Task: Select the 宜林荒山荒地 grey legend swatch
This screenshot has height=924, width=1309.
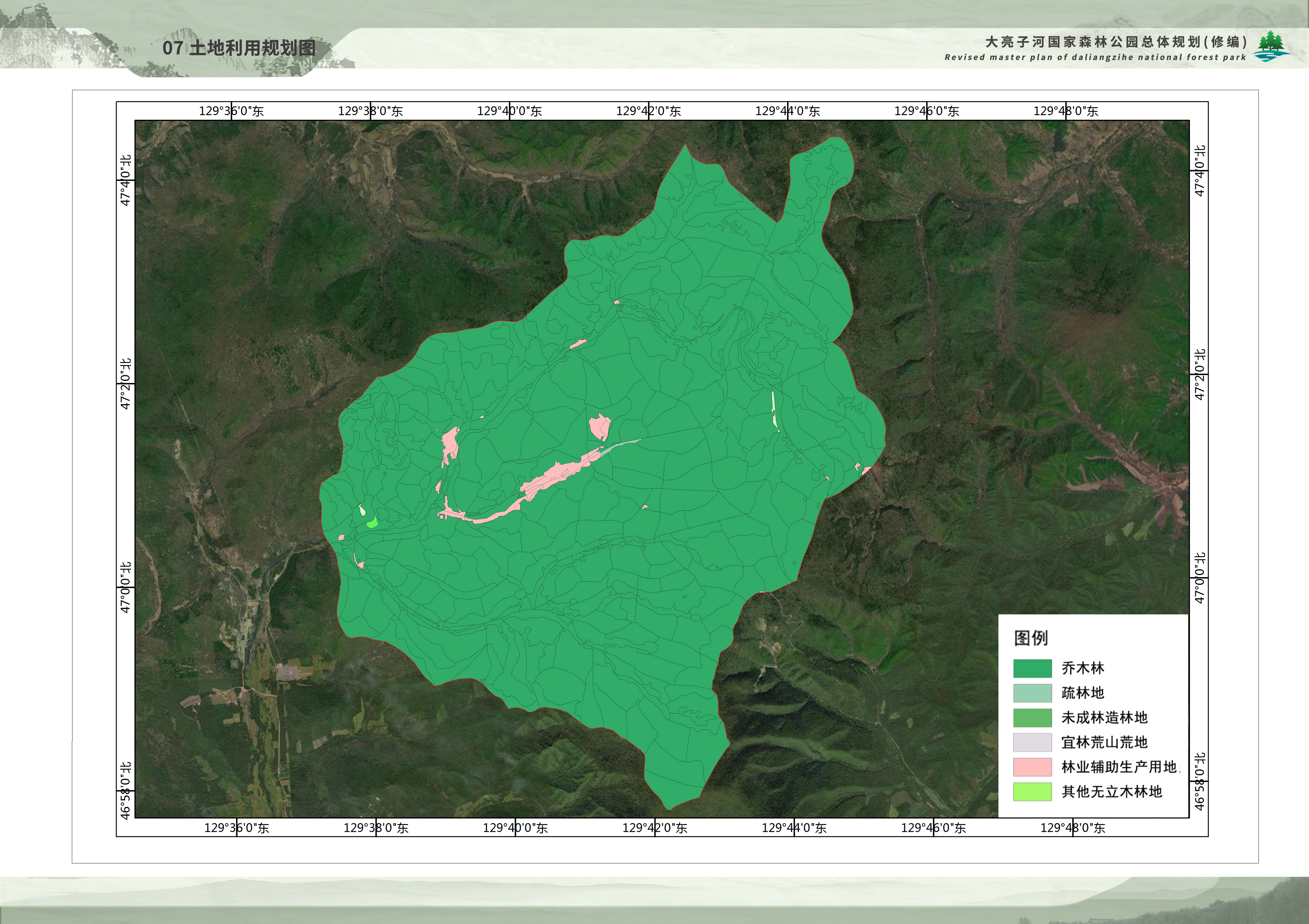Action: (x=1032, y=742)
